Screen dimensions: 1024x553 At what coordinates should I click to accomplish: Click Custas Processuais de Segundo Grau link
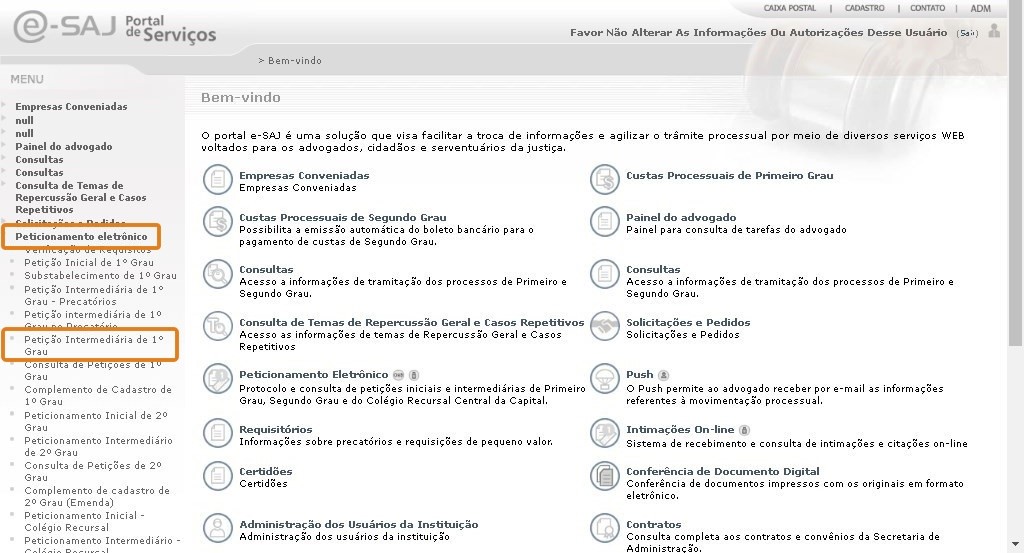343,217
